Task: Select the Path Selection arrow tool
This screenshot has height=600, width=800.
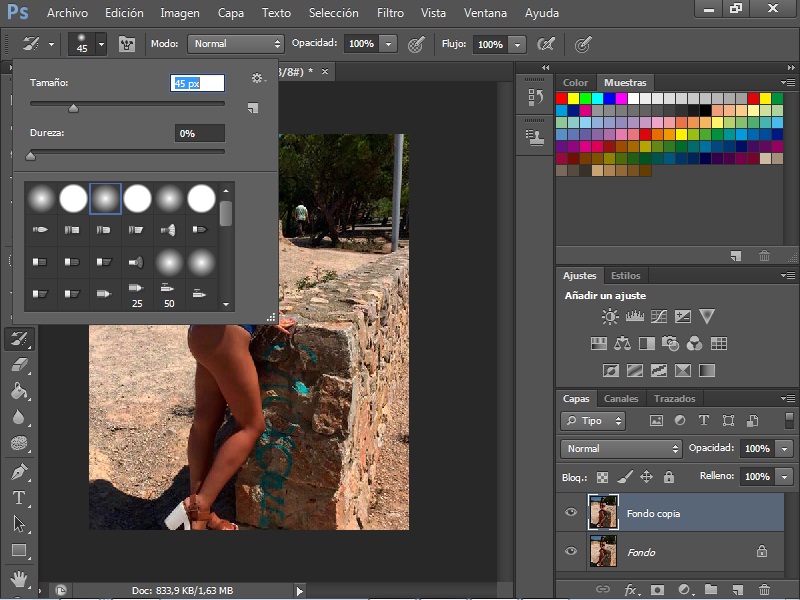Action: pyautogui.click(x=19, y=524)
